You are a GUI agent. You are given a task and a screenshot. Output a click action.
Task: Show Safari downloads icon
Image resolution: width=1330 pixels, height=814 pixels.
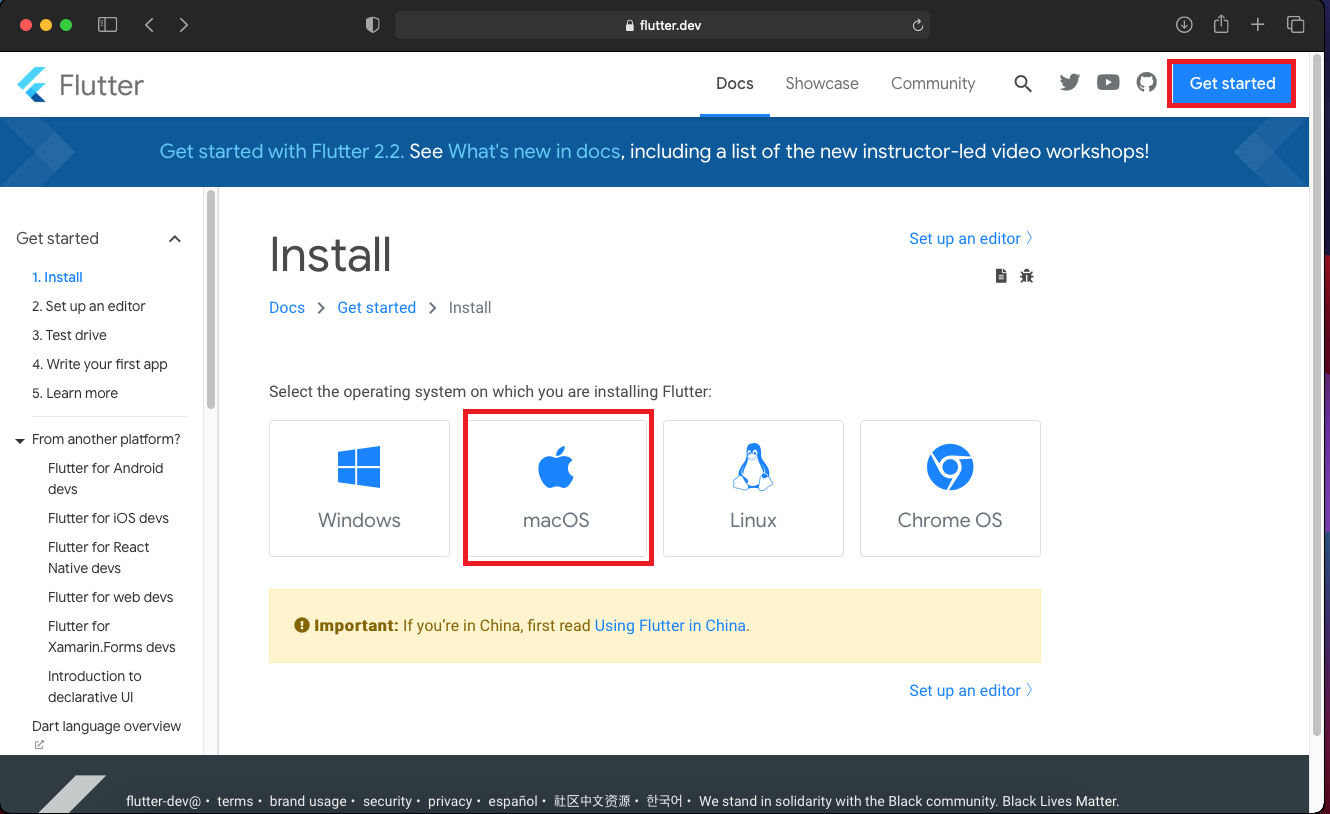[x=1184, y=25]
